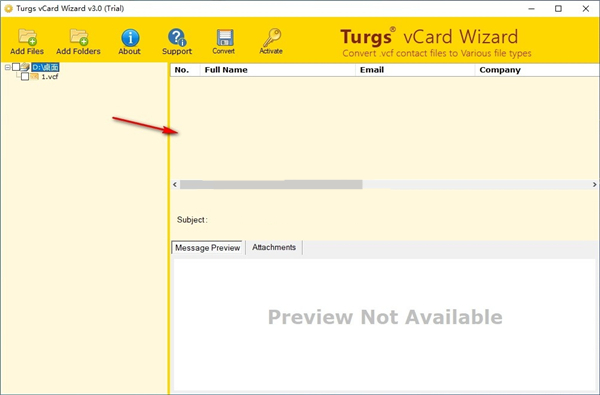
Task: Click the scroll right arrow
Action: (x=594, y=184)
